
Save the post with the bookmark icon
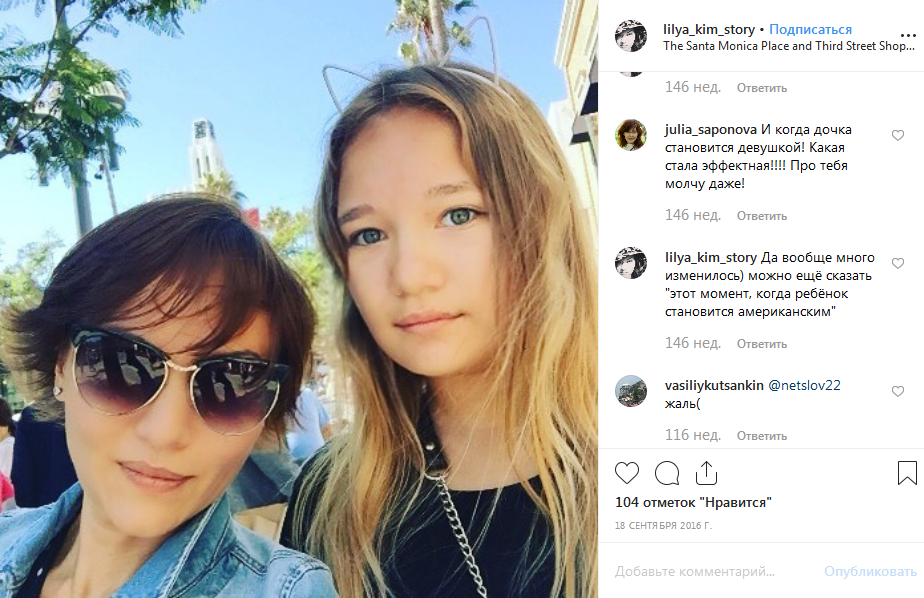pyautogui.click(x=907, y=473)
